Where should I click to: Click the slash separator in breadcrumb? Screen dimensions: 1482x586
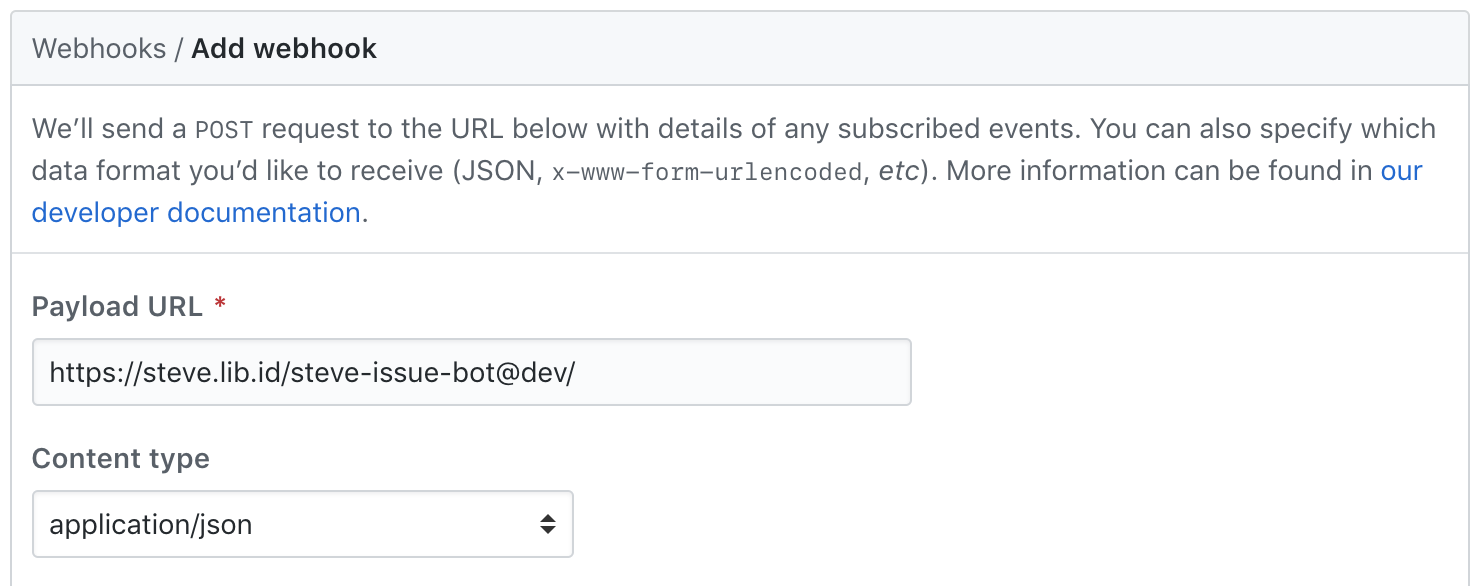pyautogui.click(x=179, y=49)
